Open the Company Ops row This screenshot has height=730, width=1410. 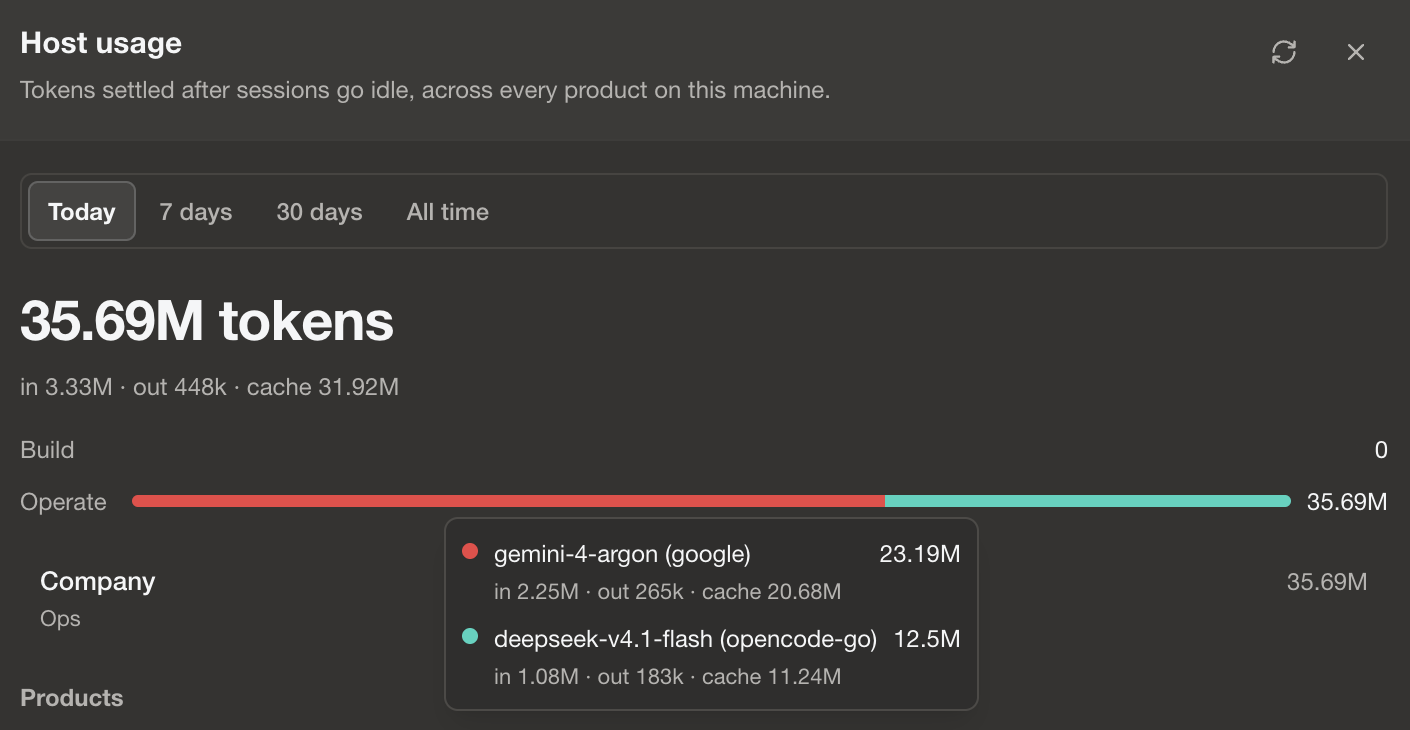pos(703,599)
